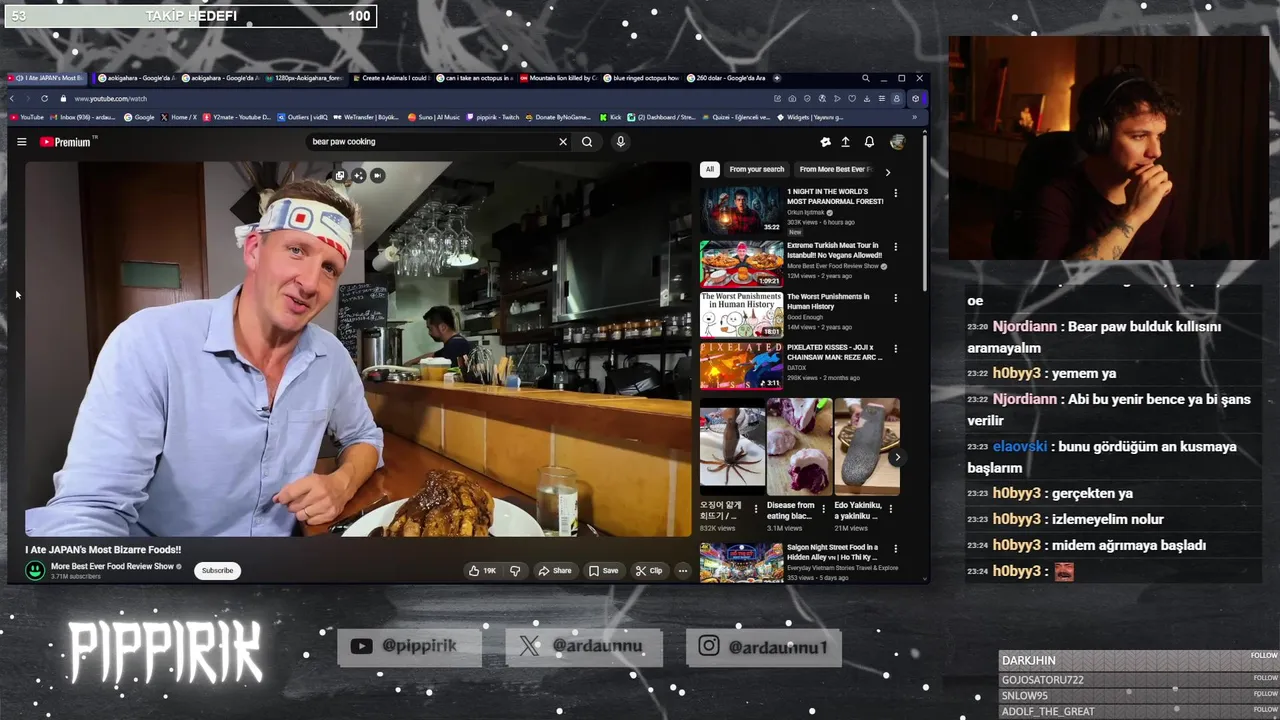1280x720 pixels.
Task: Search tabs with browser magnifier icon
Action: pos(866,78)
